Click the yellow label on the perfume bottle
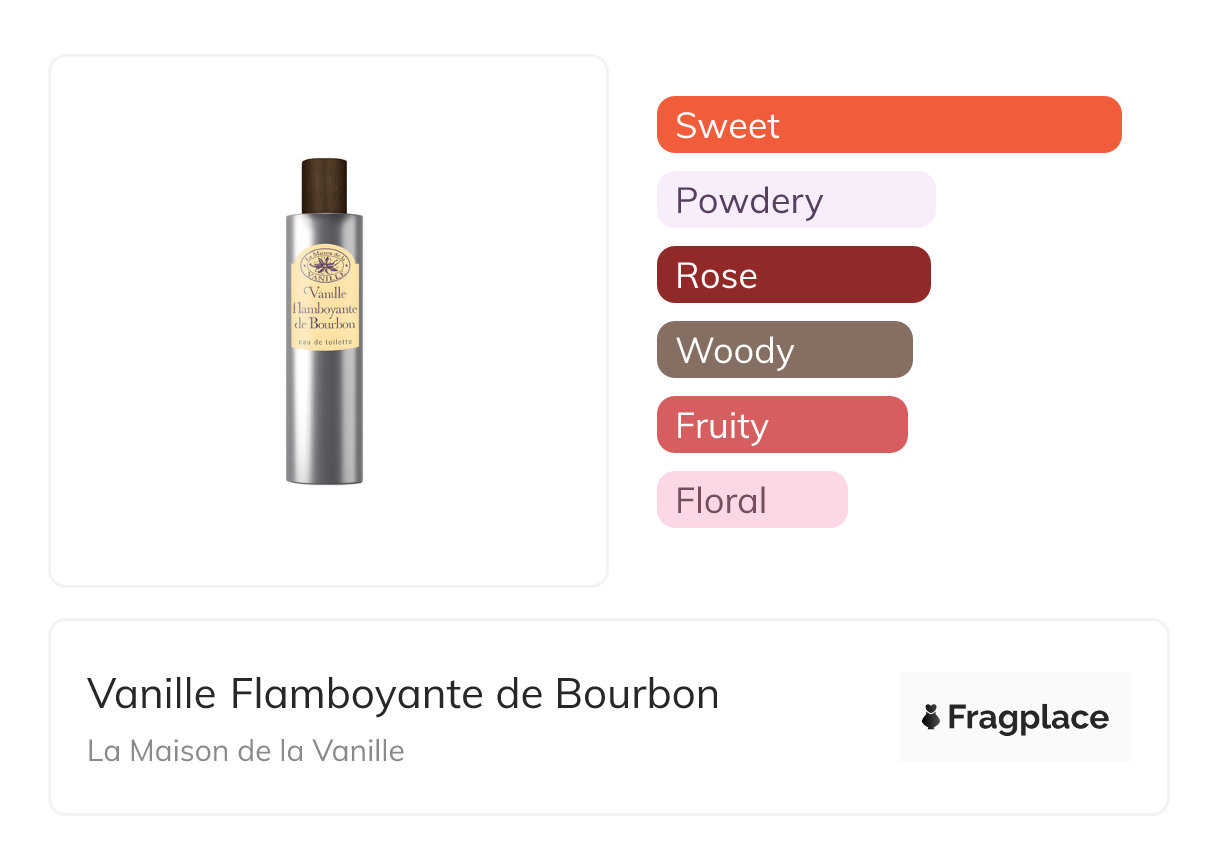Screen dimensions: 1218x864 coord(324,300)
